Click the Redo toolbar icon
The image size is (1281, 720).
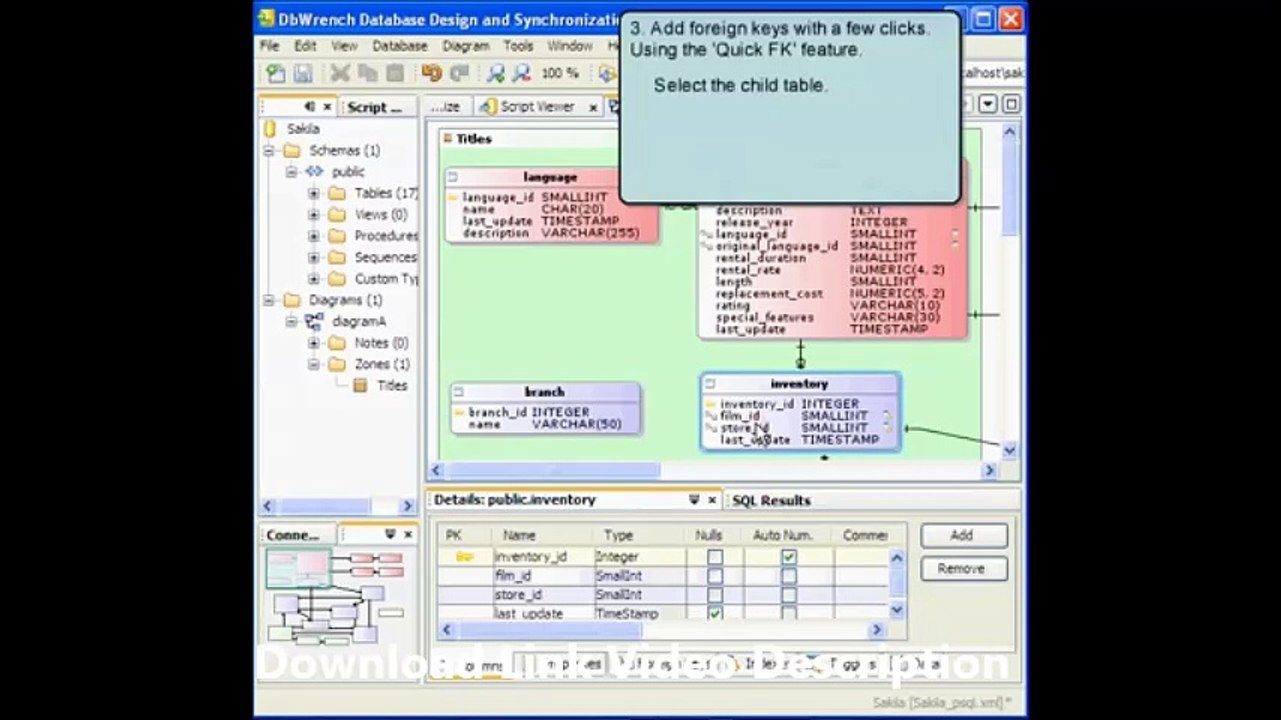pos(459,73)
